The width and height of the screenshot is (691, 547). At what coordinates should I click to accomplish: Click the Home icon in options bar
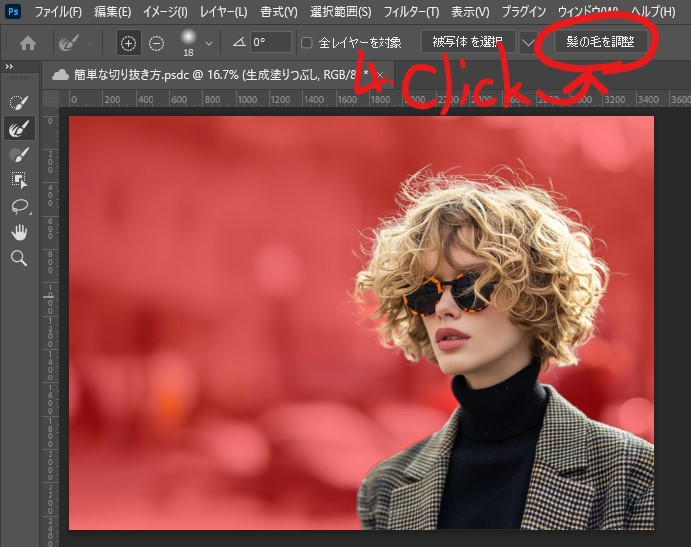(28, 43)
